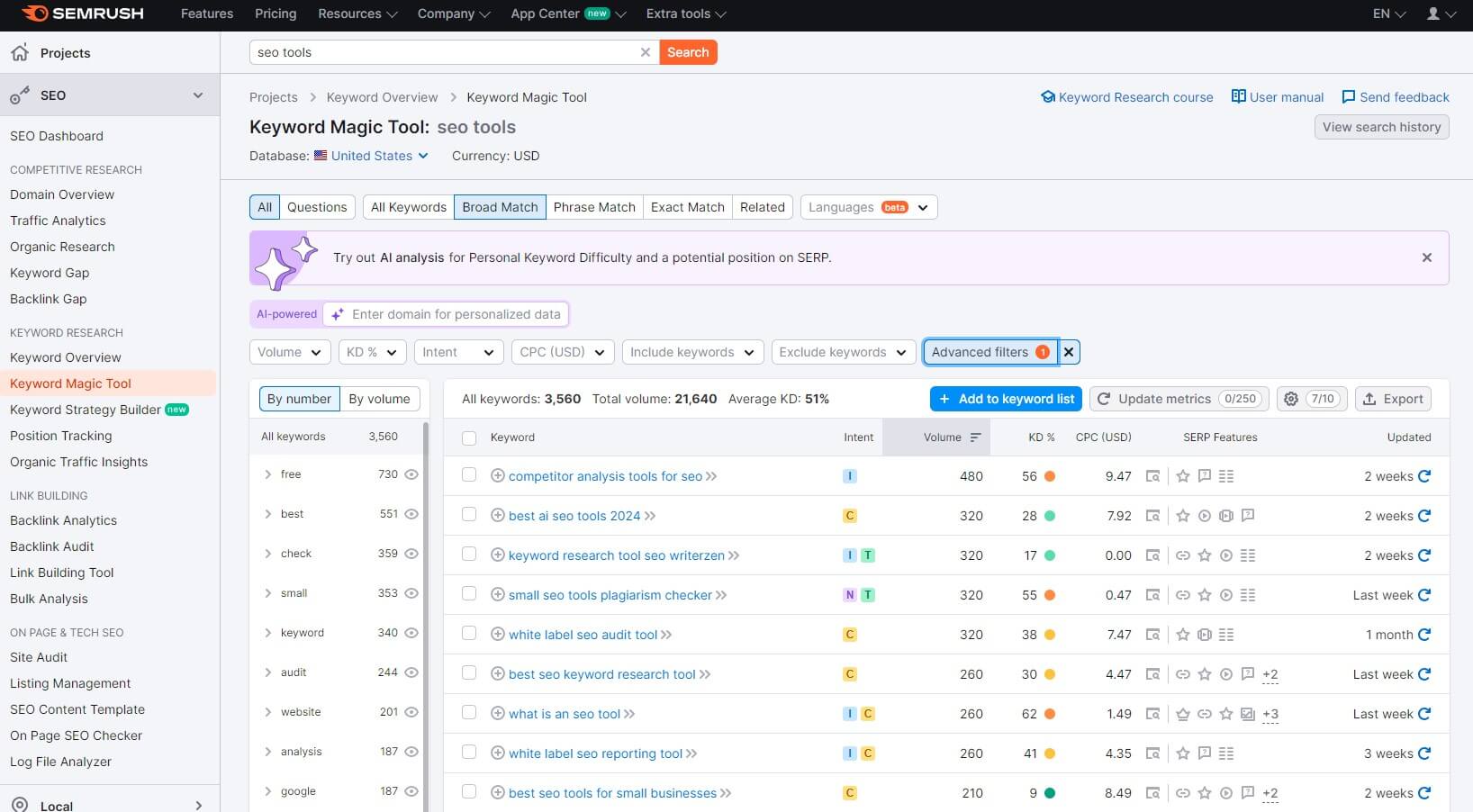This screenshot has height=812, width=1473.
Task: Open table settings gear icon
Action: click(1291, 399)
